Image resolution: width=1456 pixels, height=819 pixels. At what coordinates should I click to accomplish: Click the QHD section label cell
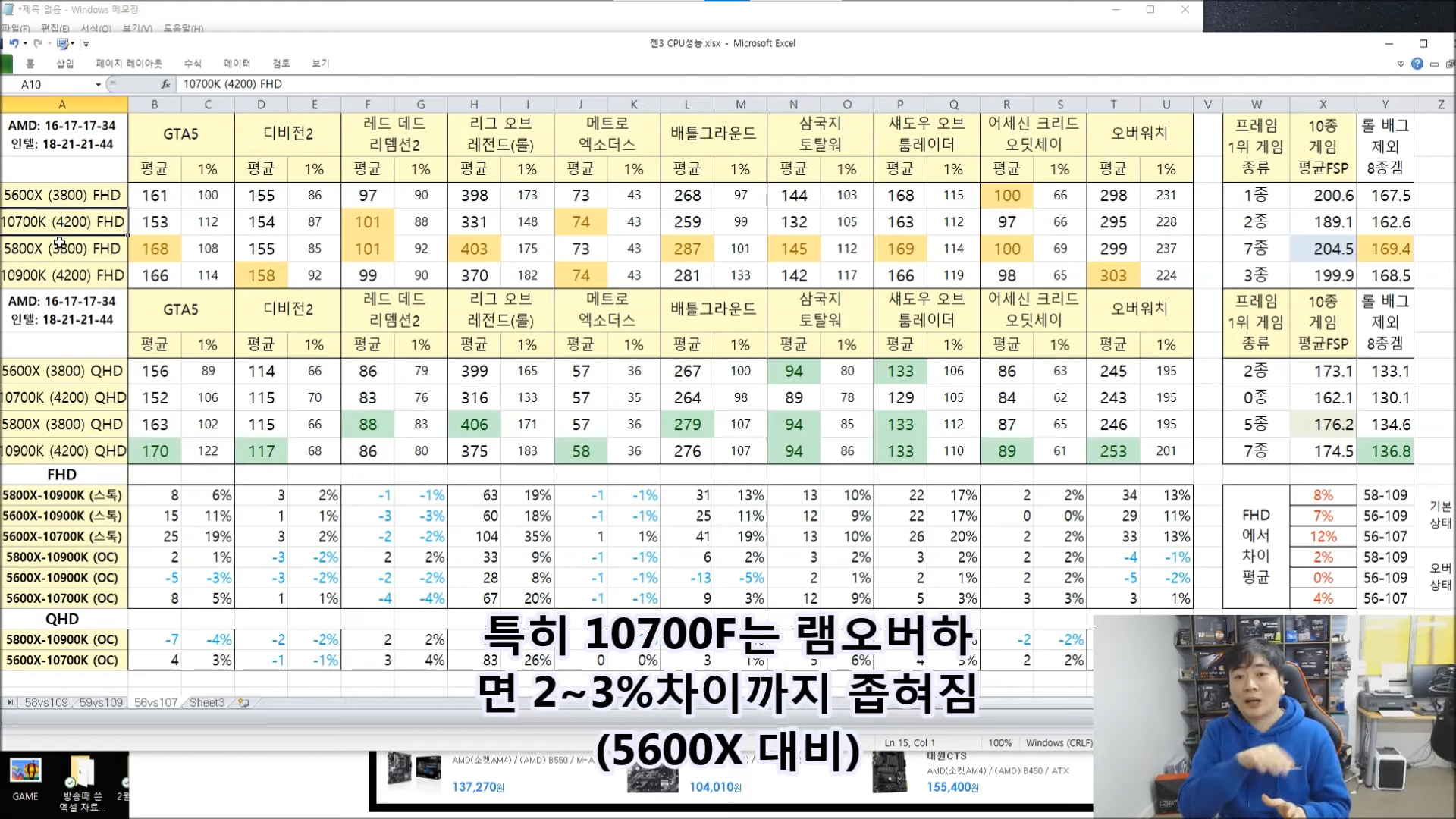[x=63, y=619]
